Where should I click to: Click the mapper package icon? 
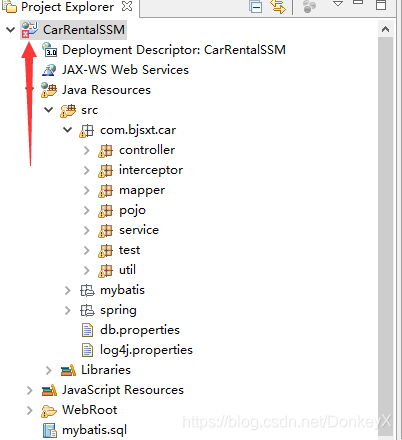tap(105, 191)
